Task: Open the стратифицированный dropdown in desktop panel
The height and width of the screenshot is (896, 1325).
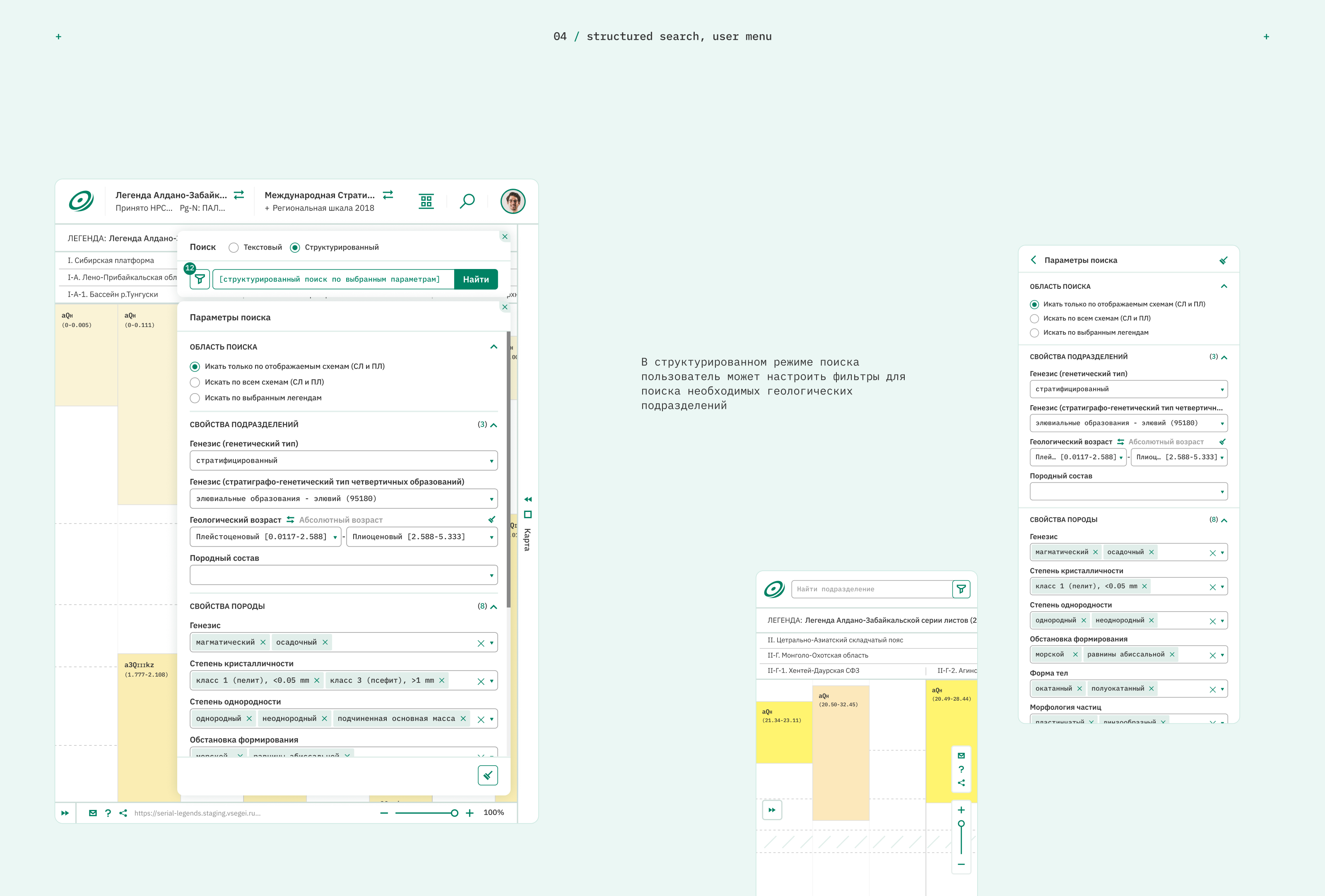Action: click(344, 461)
